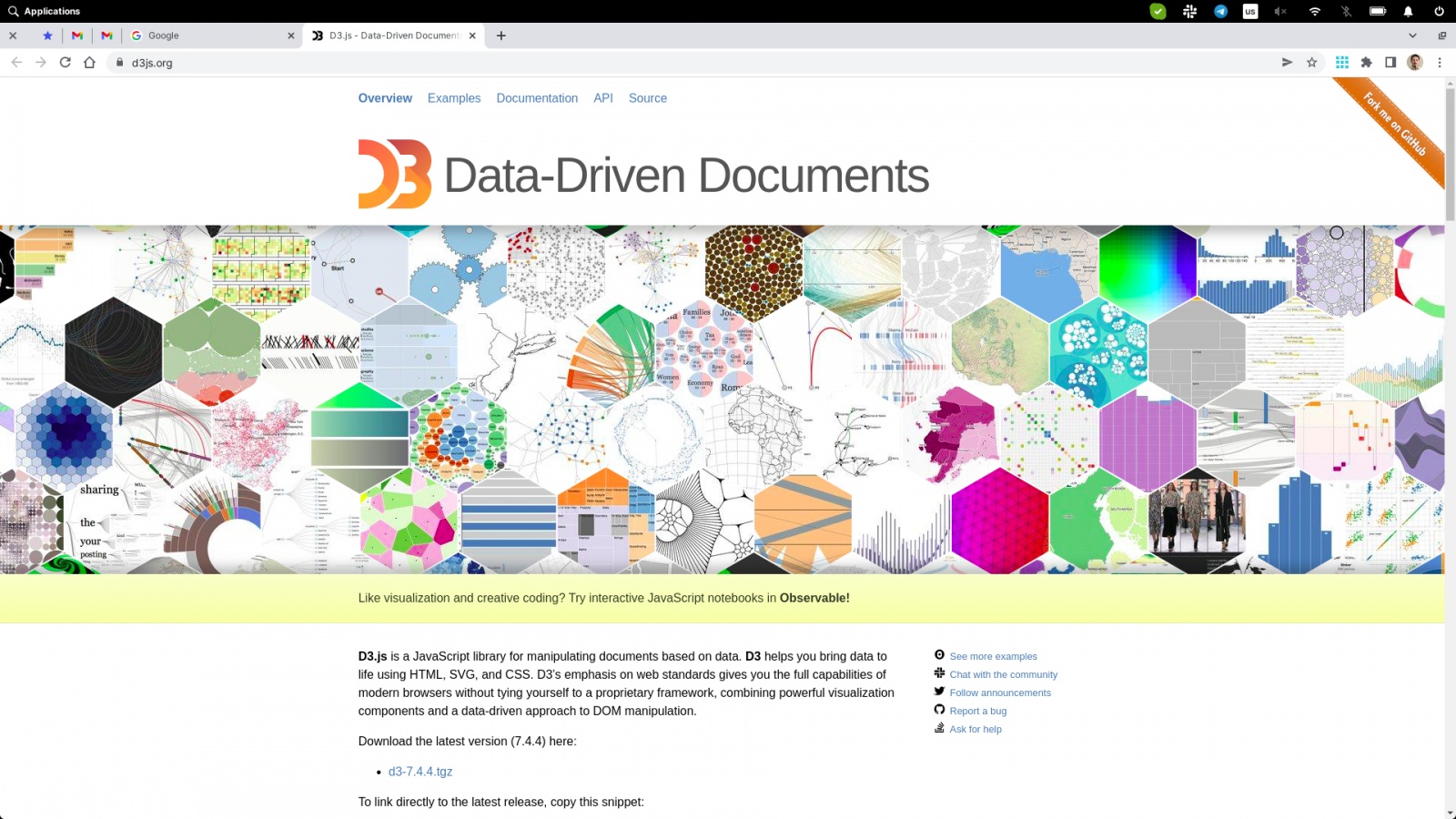The height and width of the screenshot is (819, 1456).
Task: Click the Data-Driven Documents heading
Action: coord(687,175)
